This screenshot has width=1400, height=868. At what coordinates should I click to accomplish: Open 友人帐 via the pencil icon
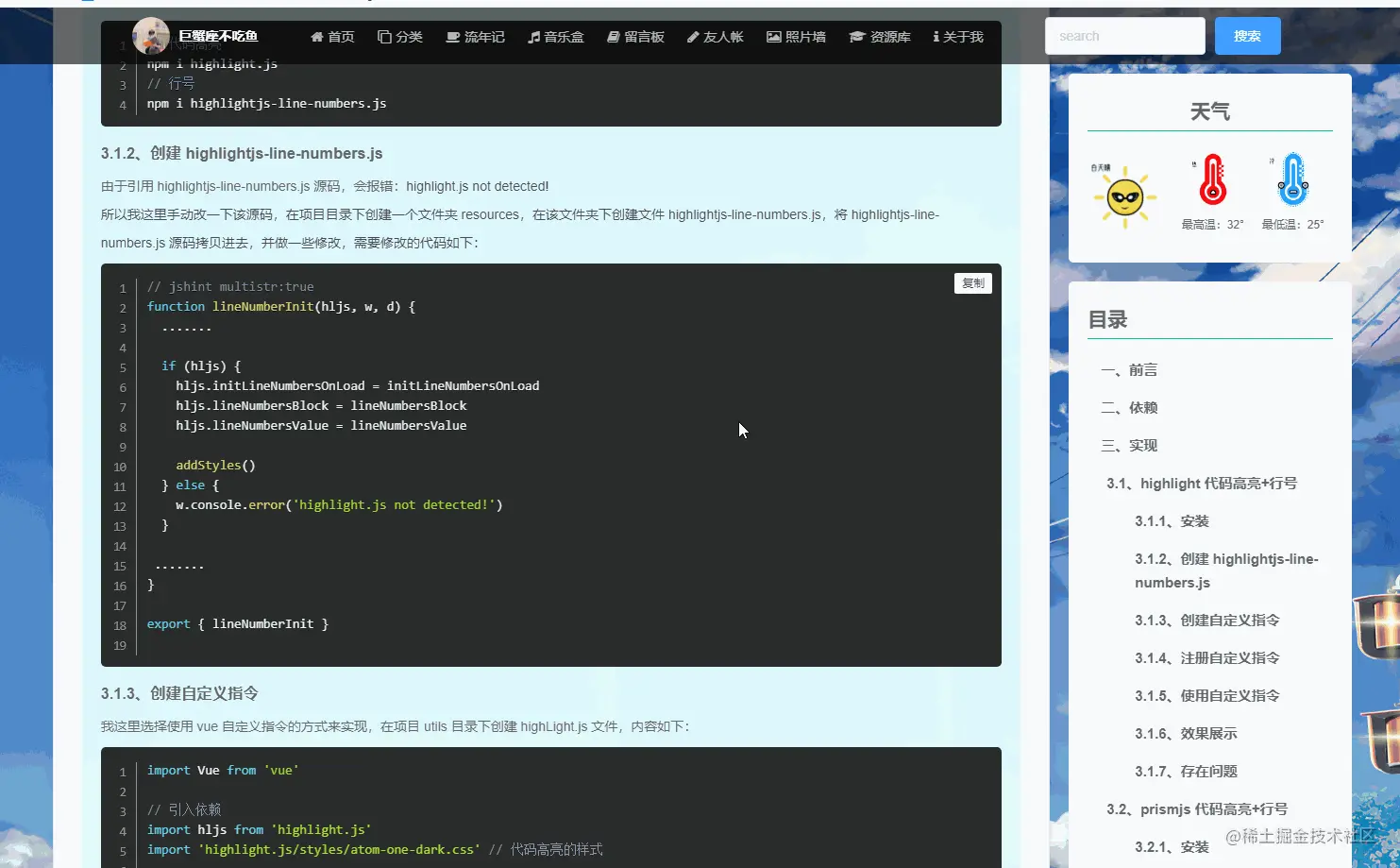point(693,37)
